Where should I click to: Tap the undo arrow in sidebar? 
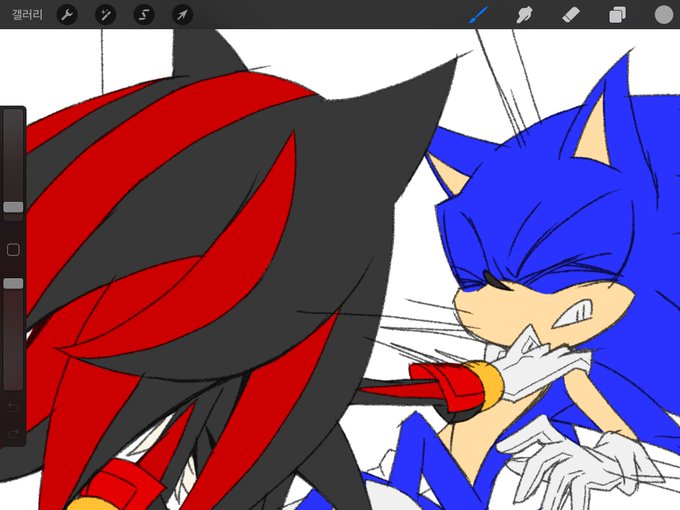point(13,407)
